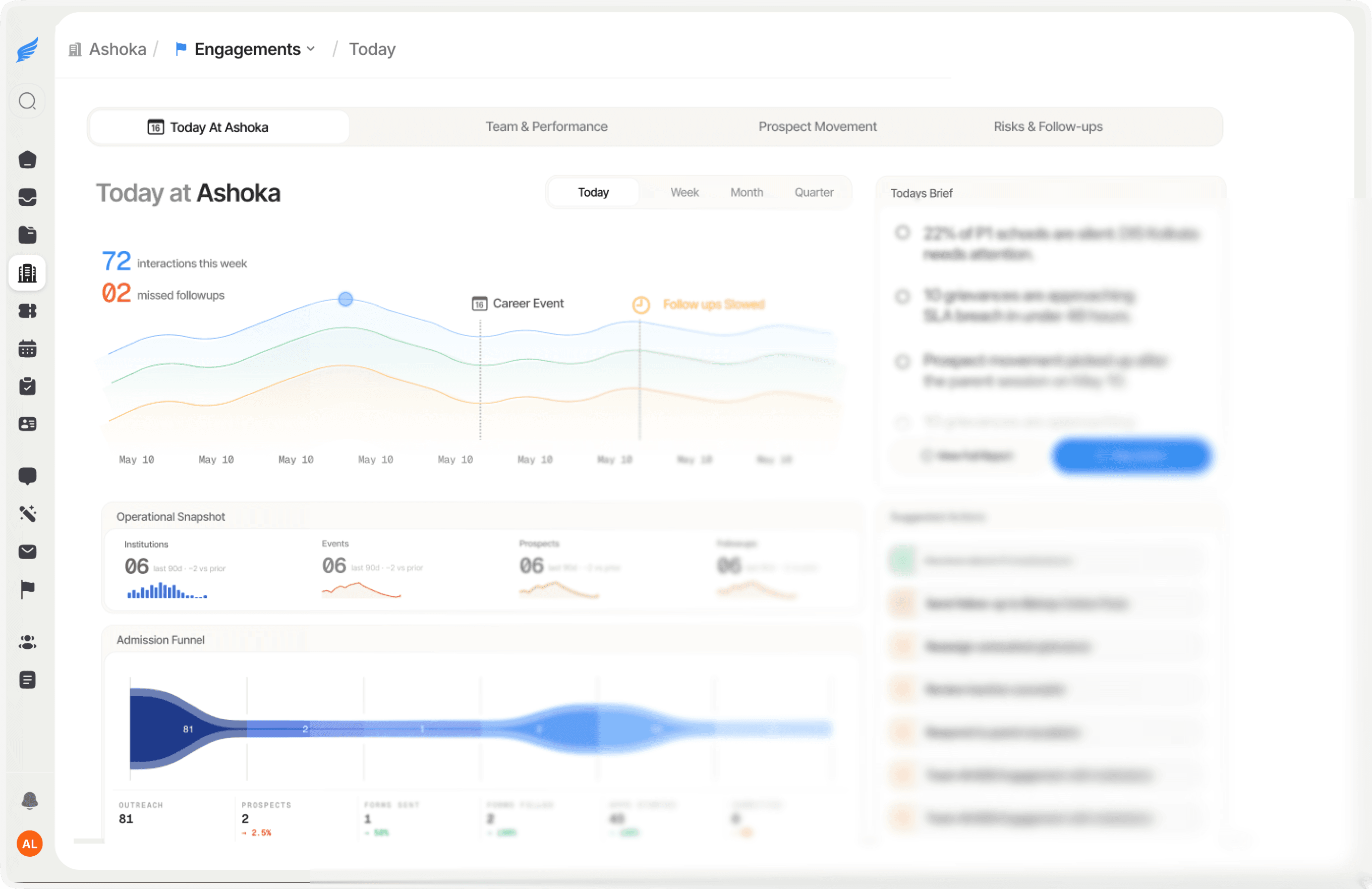Click the white button left of the blue button
The height and width of the screenshot is (889, 1372).
click(x=968, y=456)
